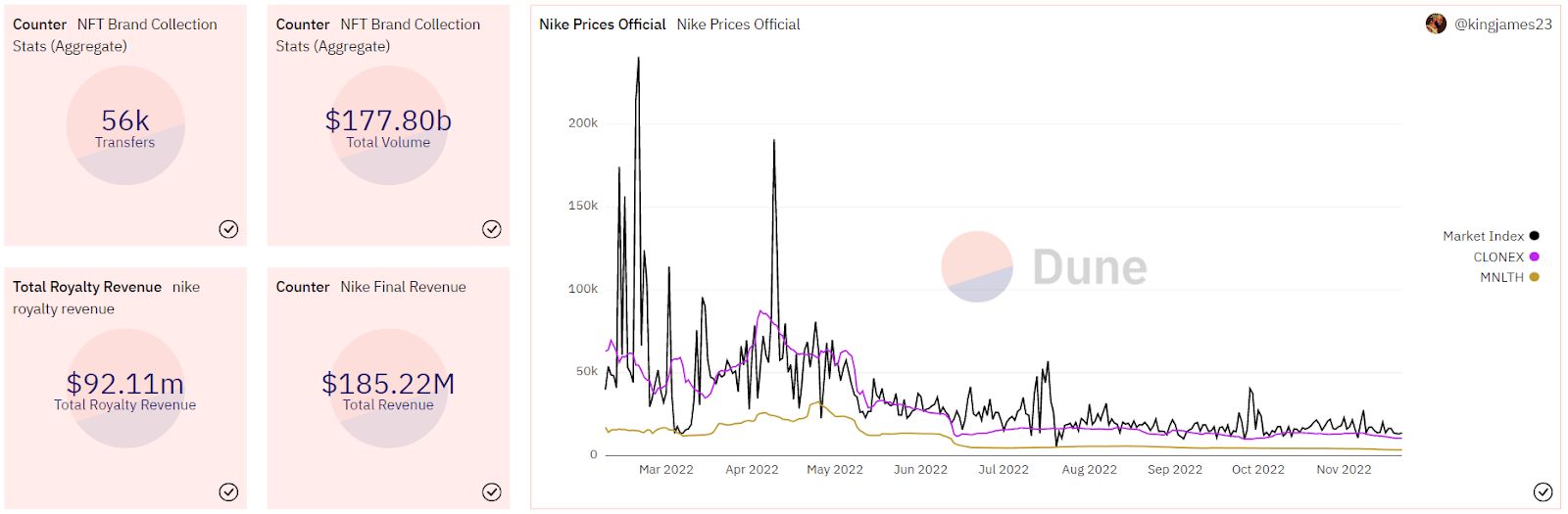
Task: Open the Nike Prices Official chart title
Action: [x=602, y=24]
